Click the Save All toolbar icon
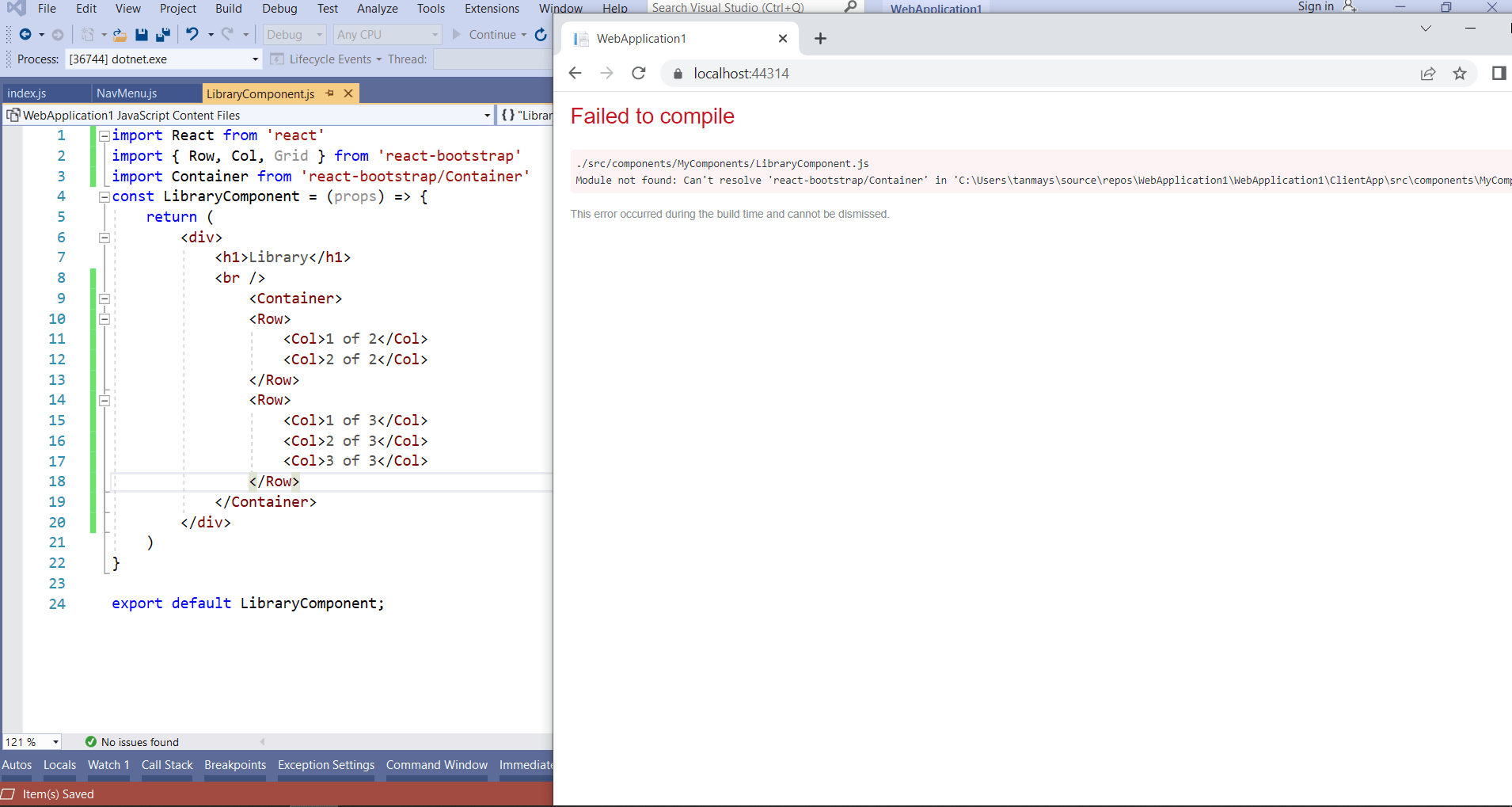The height and width of the screenshot is (807, 1512). 165,34
